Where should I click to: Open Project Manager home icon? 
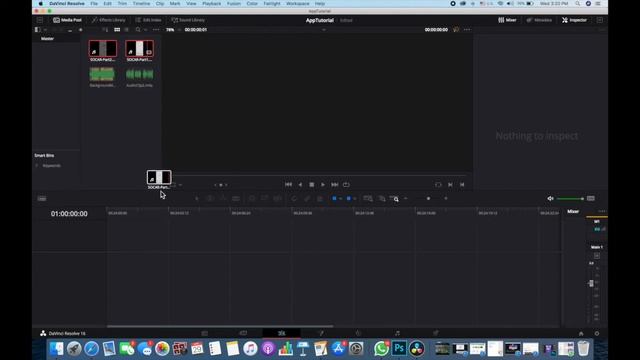(581, 333)
